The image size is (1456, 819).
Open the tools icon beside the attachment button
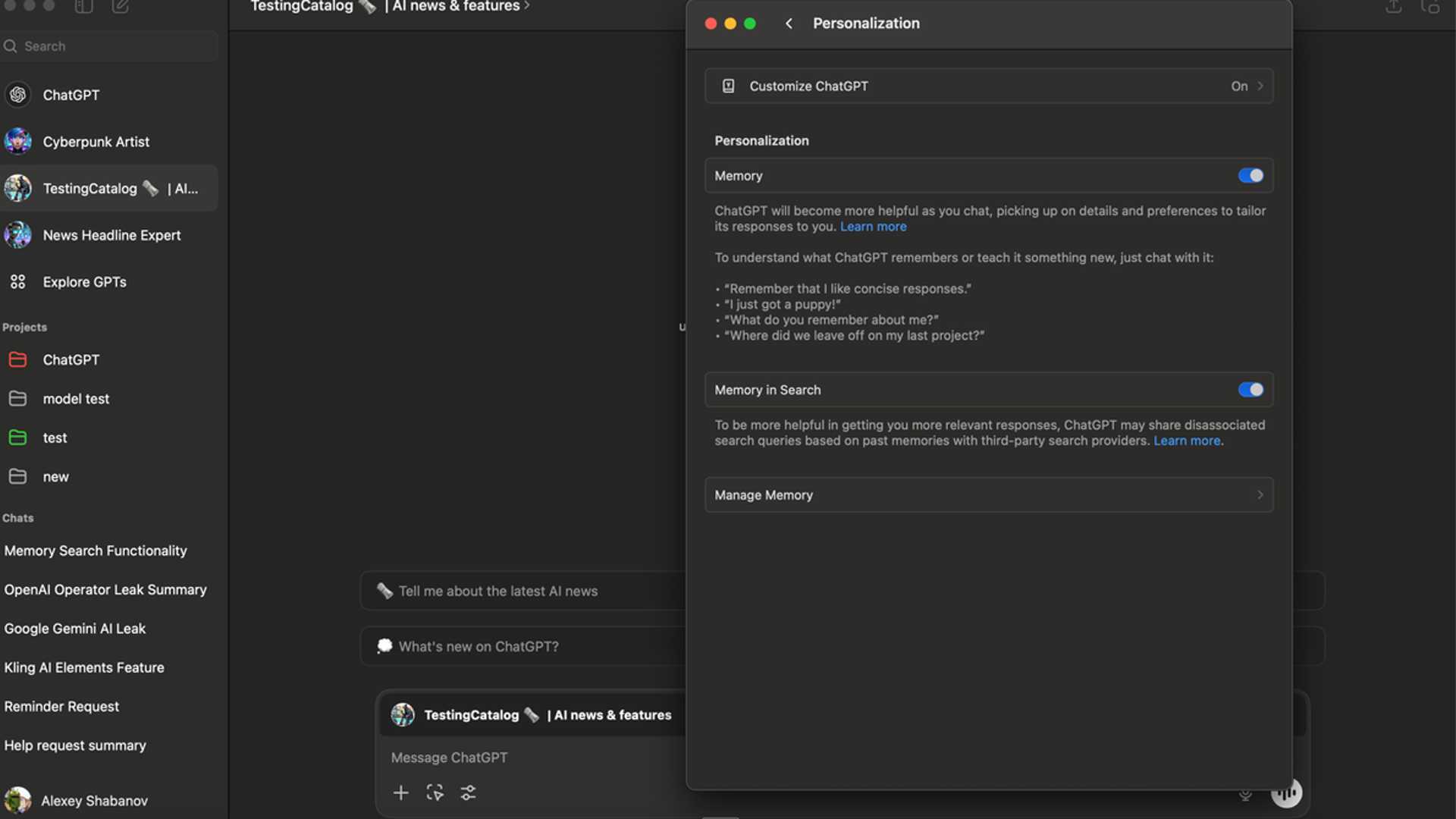coord(468,792)
